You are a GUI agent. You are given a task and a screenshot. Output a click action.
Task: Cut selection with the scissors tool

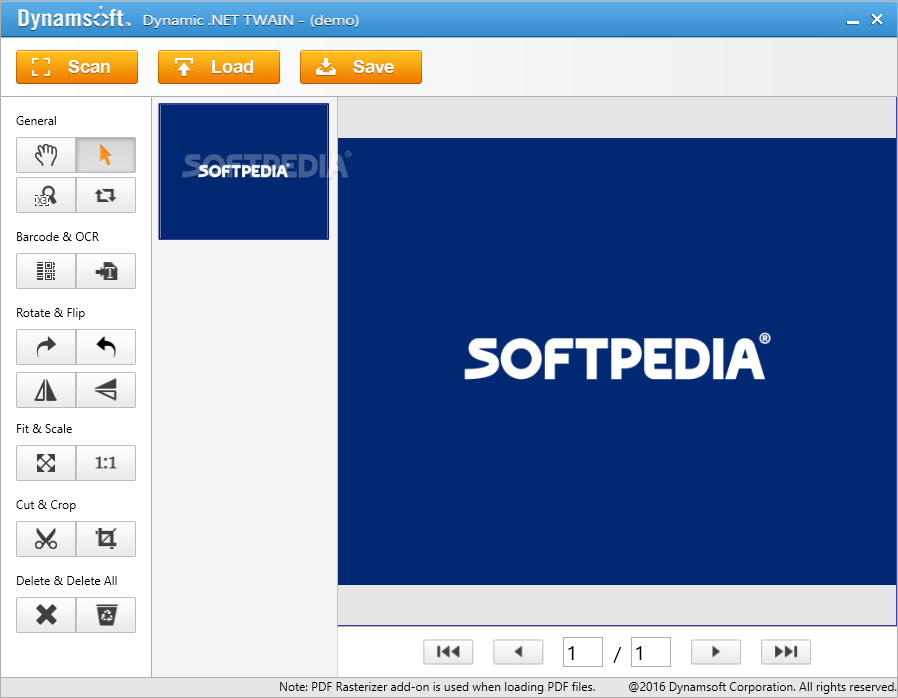click(46, 539)
